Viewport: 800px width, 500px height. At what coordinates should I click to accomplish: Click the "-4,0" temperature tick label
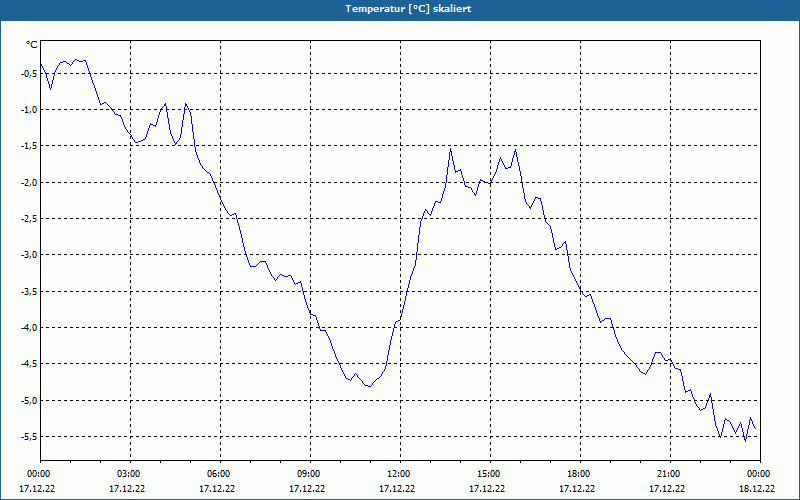tap(29, 328)
